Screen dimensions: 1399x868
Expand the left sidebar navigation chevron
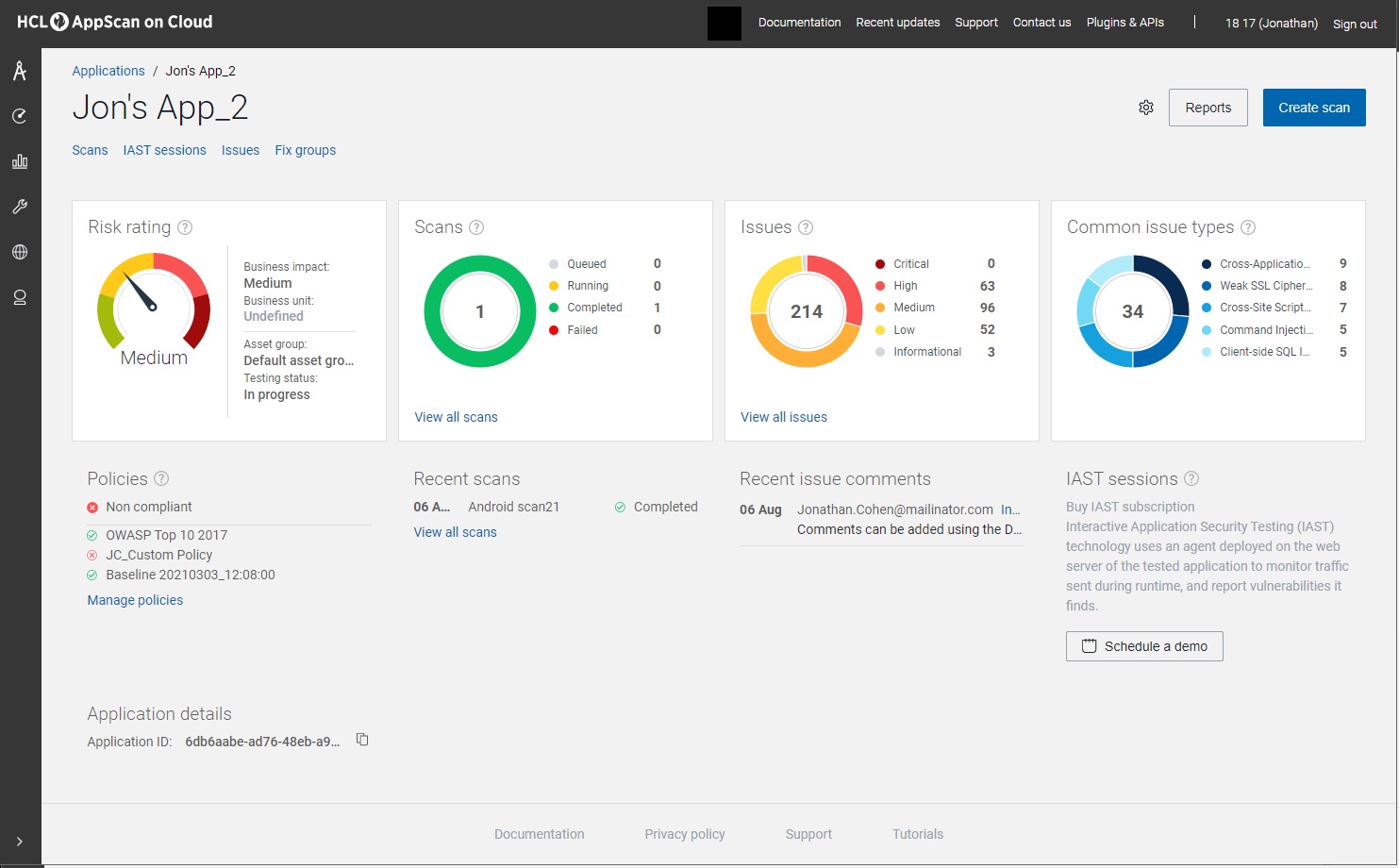click(20, 842)
